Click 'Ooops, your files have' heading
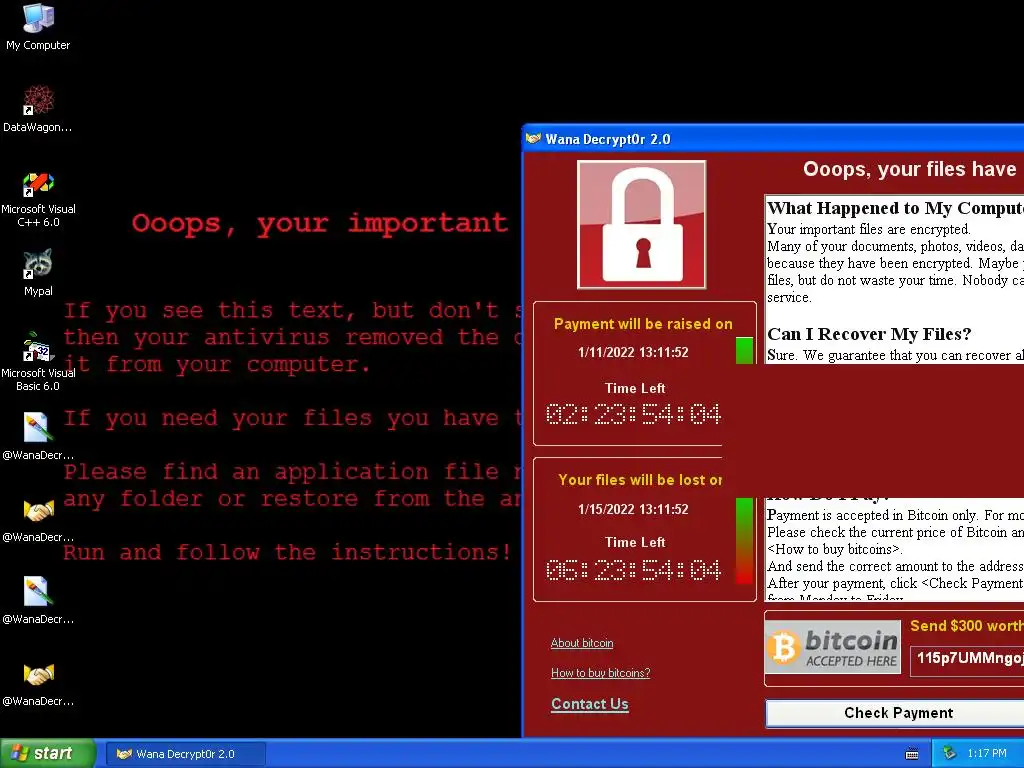 (x=910, y=169)
